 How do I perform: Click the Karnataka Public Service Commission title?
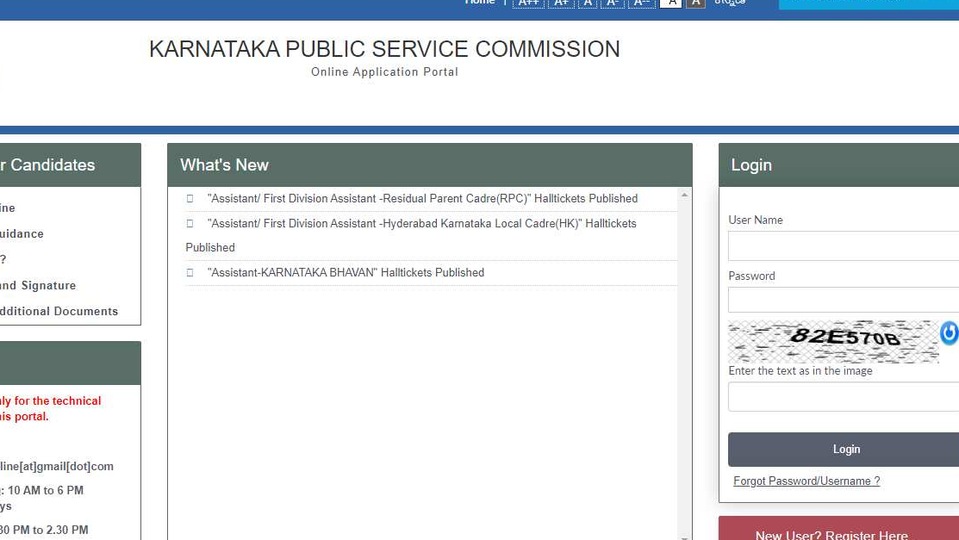pos(385,49)
